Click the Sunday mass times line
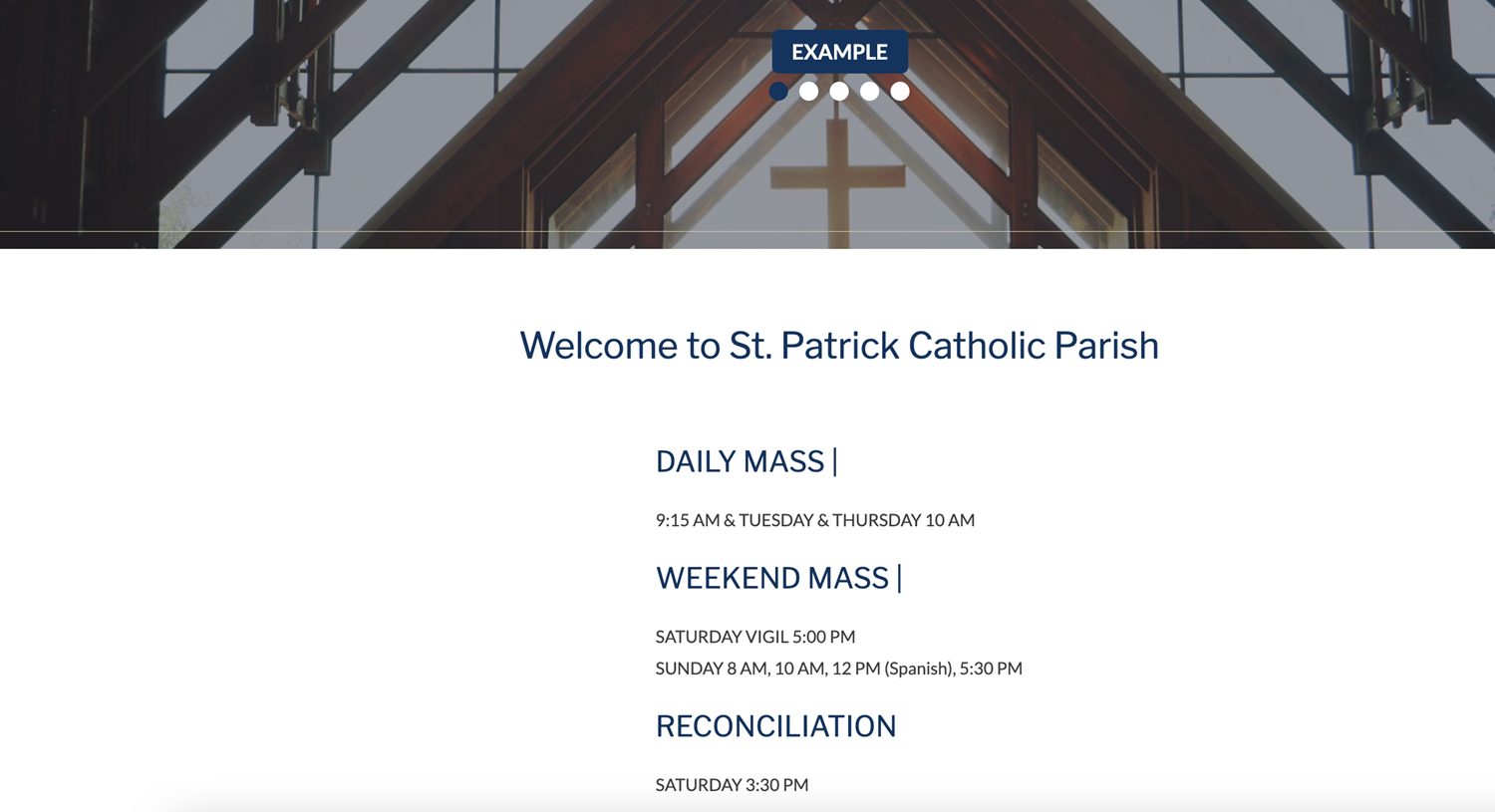The height and width of the screenshot is (812, 1495). (x=838, y=669)
